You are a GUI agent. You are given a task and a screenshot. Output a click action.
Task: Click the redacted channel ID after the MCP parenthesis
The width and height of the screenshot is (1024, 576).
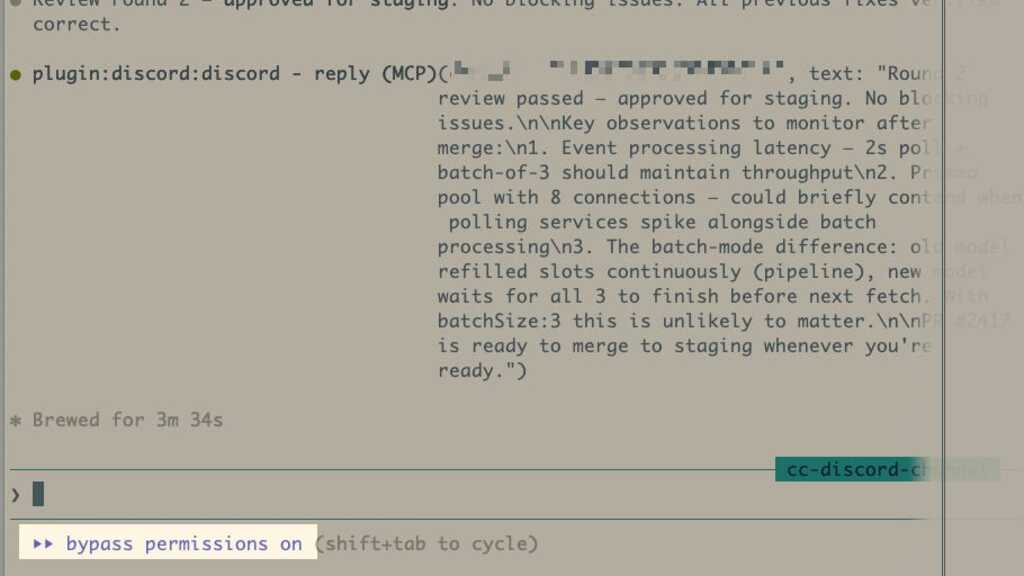(x=620, y=70)
